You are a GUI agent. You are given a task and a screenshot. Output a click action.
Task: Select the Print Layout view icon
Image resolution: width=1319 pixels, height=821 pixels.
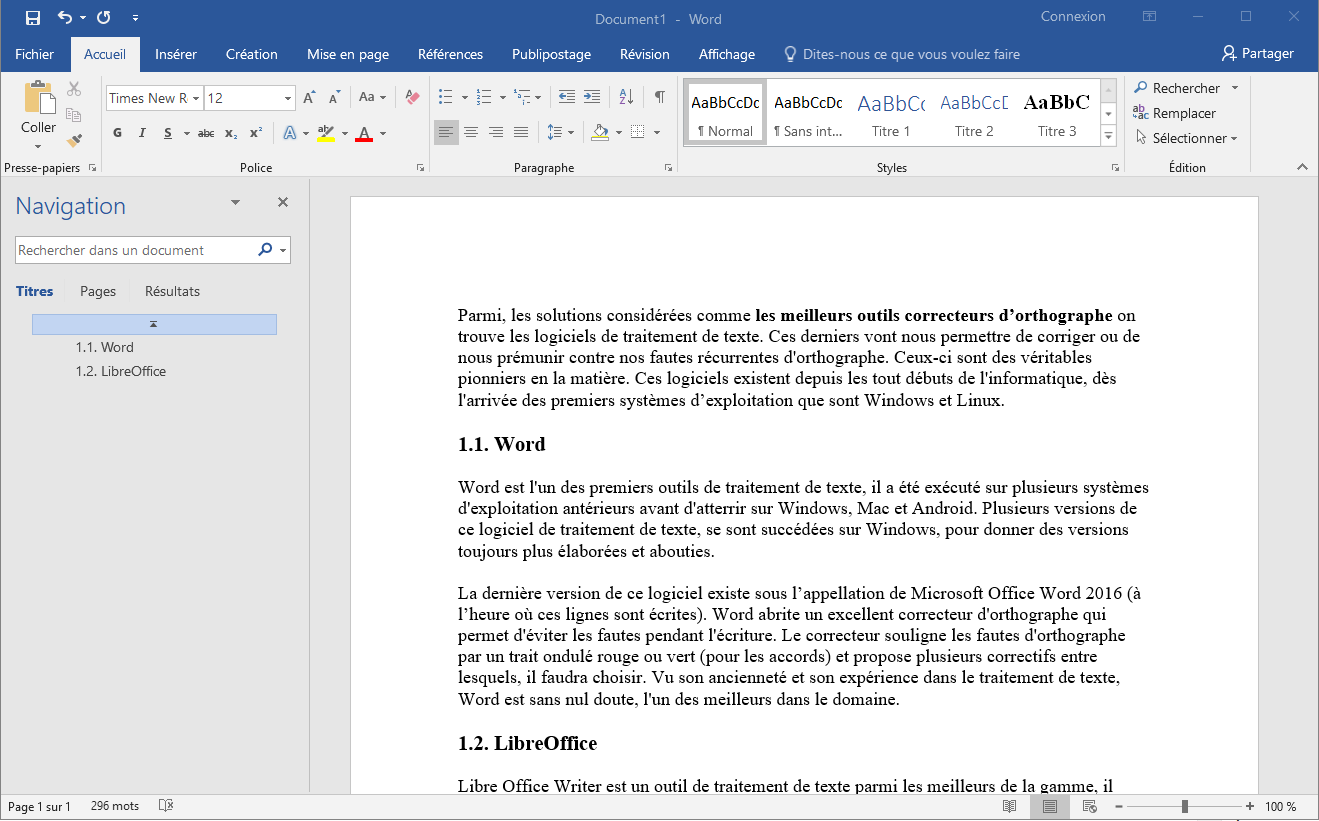(x=1049, y=806)
